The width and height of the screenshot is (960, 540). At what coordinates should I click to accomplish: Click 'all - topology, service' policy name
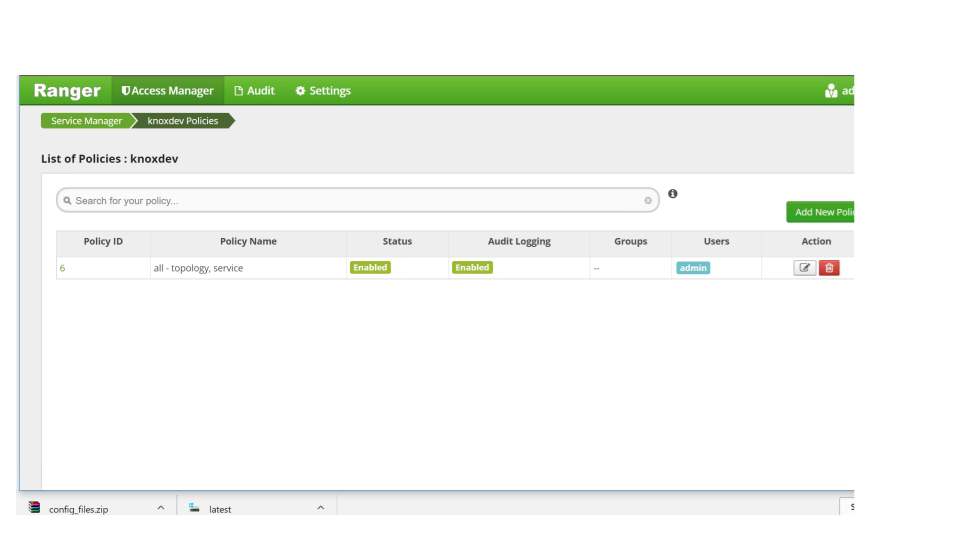pyautogui.click(x=198, y=268)
